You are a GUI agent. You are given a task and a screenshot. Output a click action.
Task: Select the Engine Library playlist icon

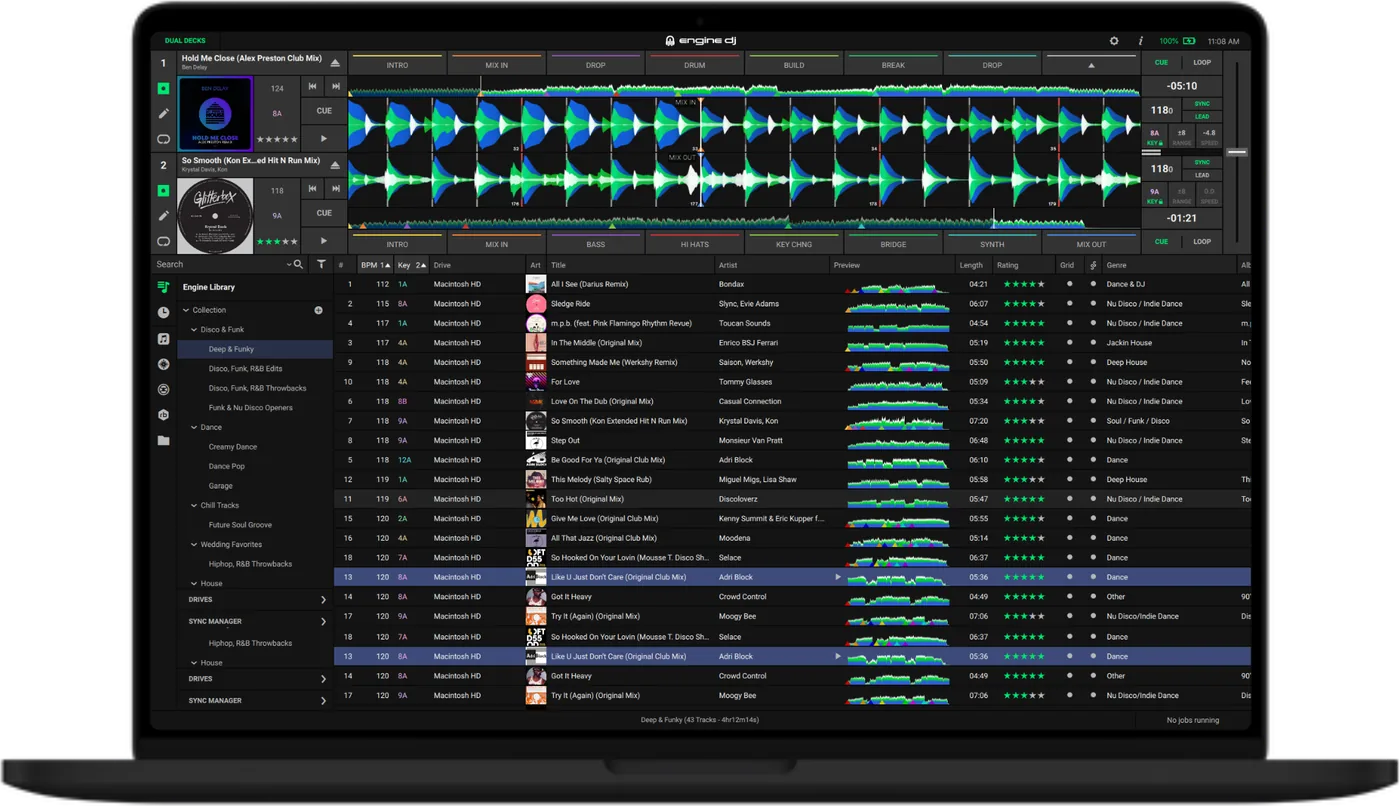pyautogui.click(x=164, y=287)
